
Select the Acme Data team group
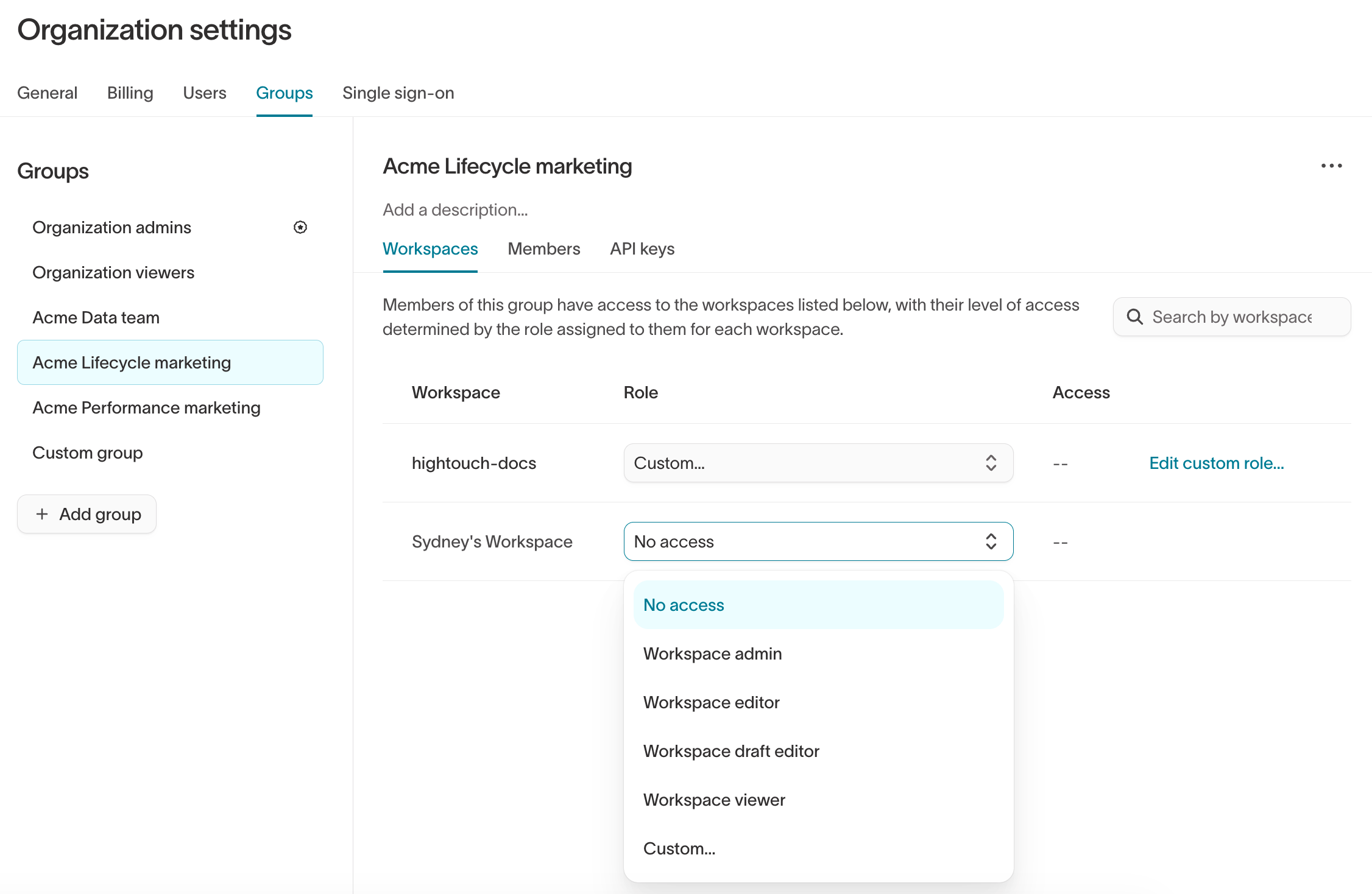pyautogui.click(x=170, y=317)
